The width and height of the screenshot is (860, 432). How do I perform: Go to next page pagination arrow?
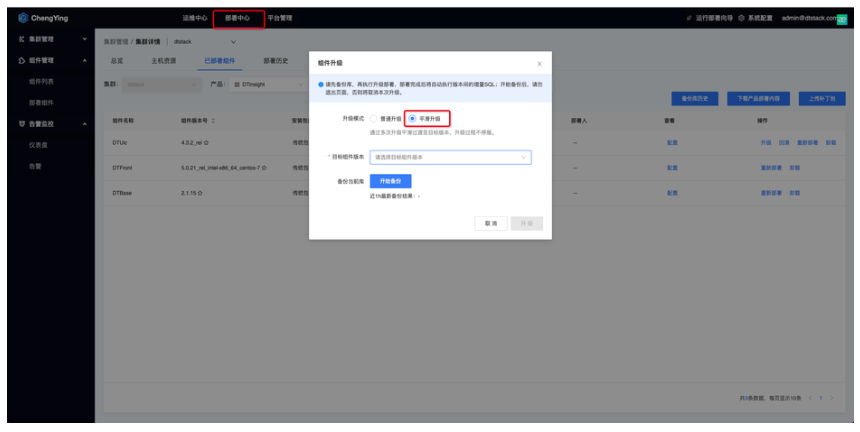(831, 398)
